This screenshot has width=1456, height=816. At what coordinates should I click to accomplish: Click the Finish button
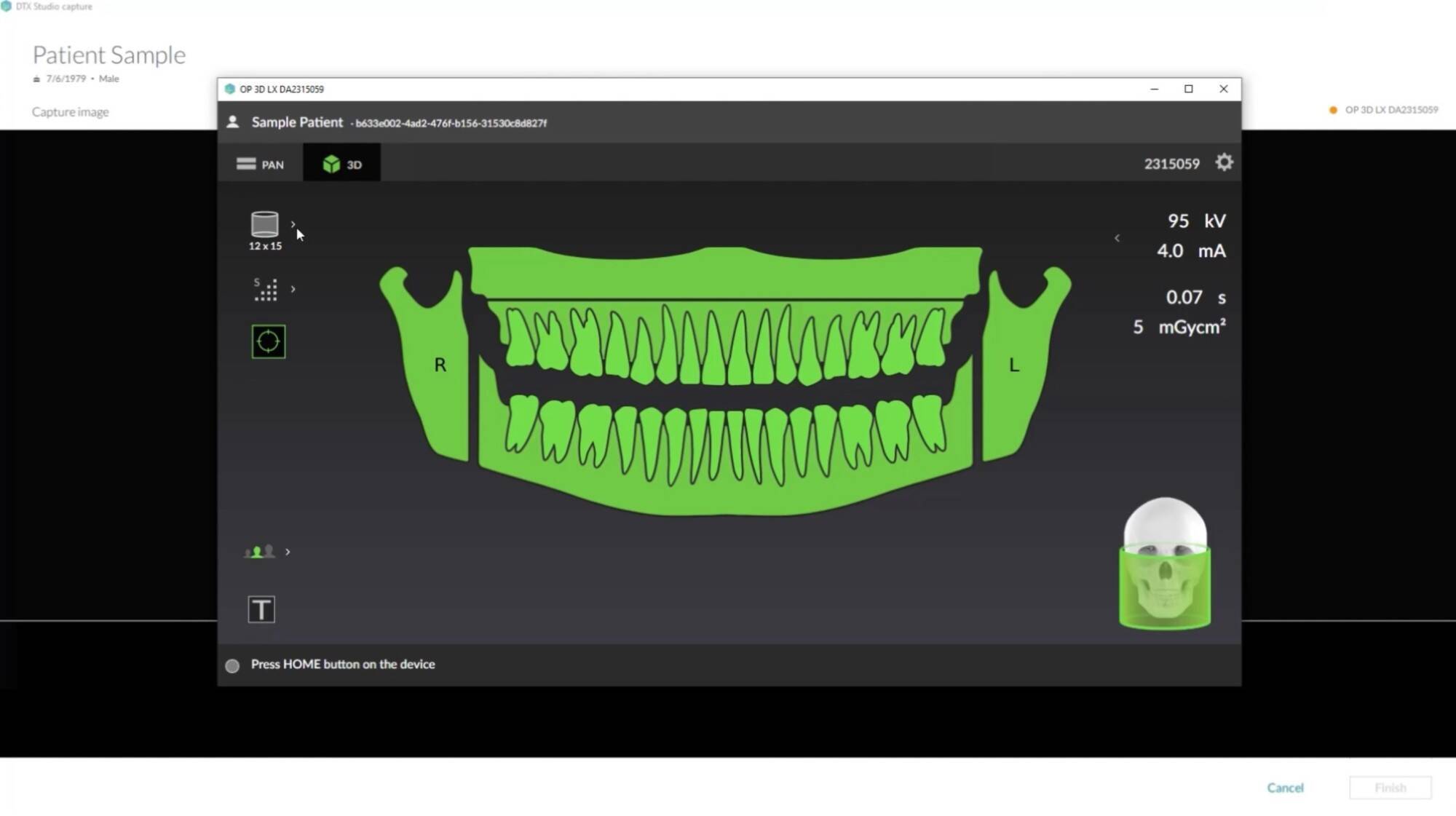point(1390,788)
